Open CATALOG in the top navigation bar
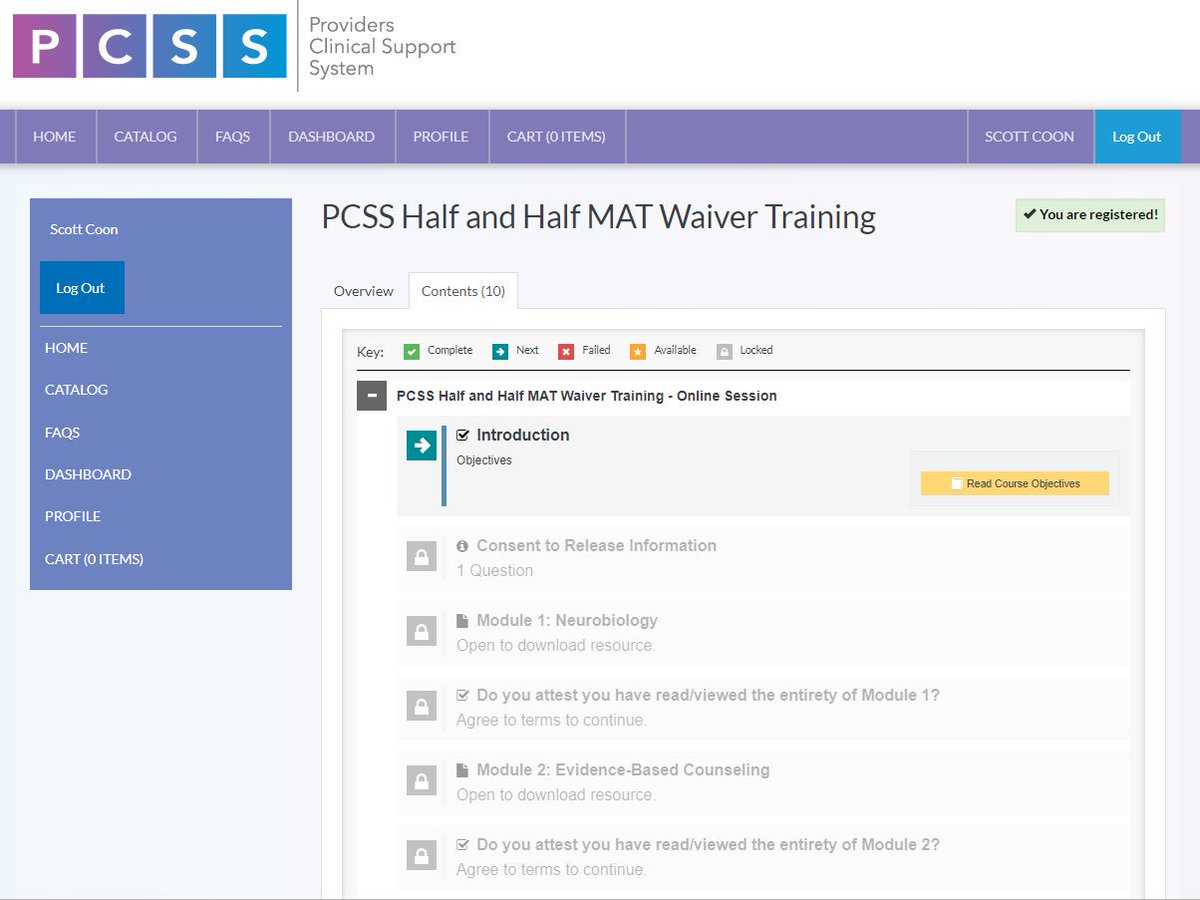Viewport: 1200px width, 900px height. coord(146,137)
